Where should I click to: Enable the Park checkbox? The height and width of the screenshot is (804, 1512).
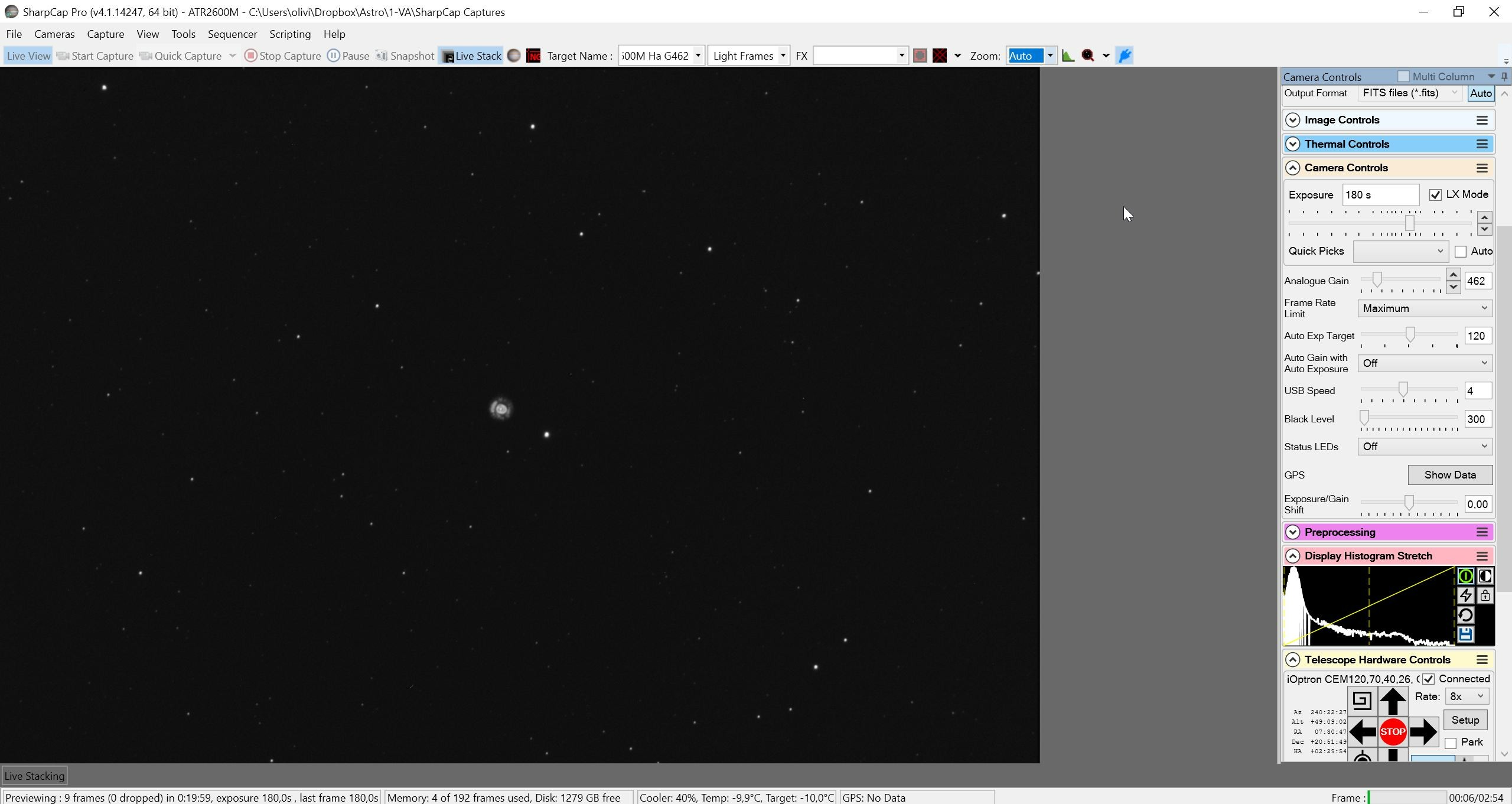pyautogui.click(x=1451, y=743)
